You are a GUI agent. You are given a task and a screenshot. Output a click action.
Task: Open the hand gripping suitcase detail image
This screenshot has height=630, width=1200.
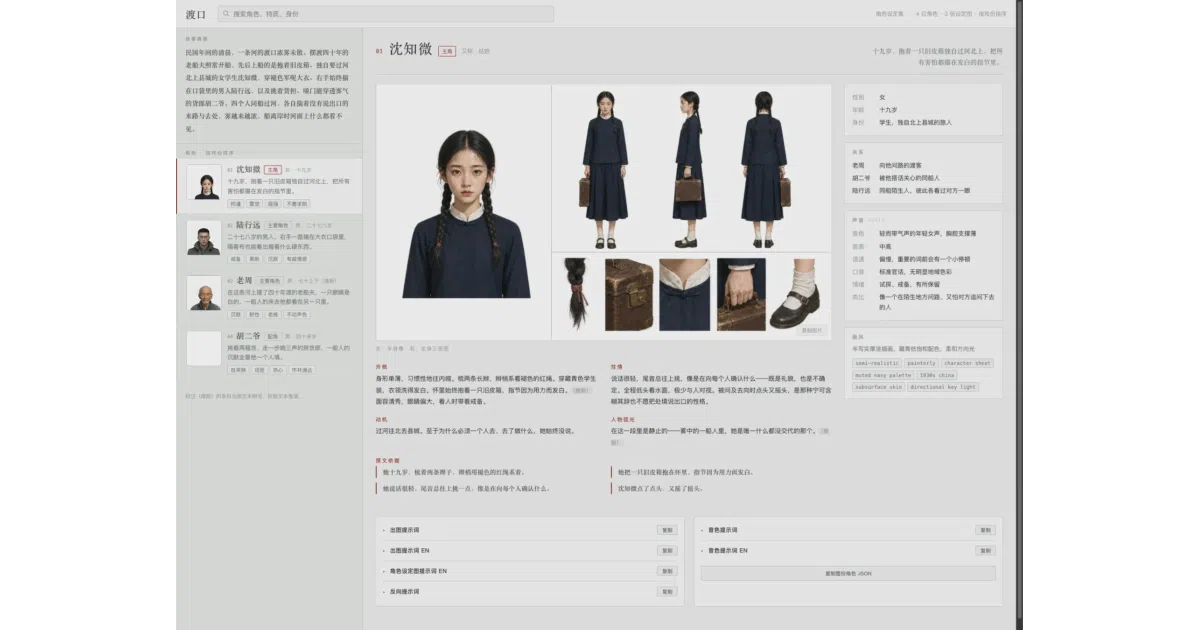click(x=741, y=294)
